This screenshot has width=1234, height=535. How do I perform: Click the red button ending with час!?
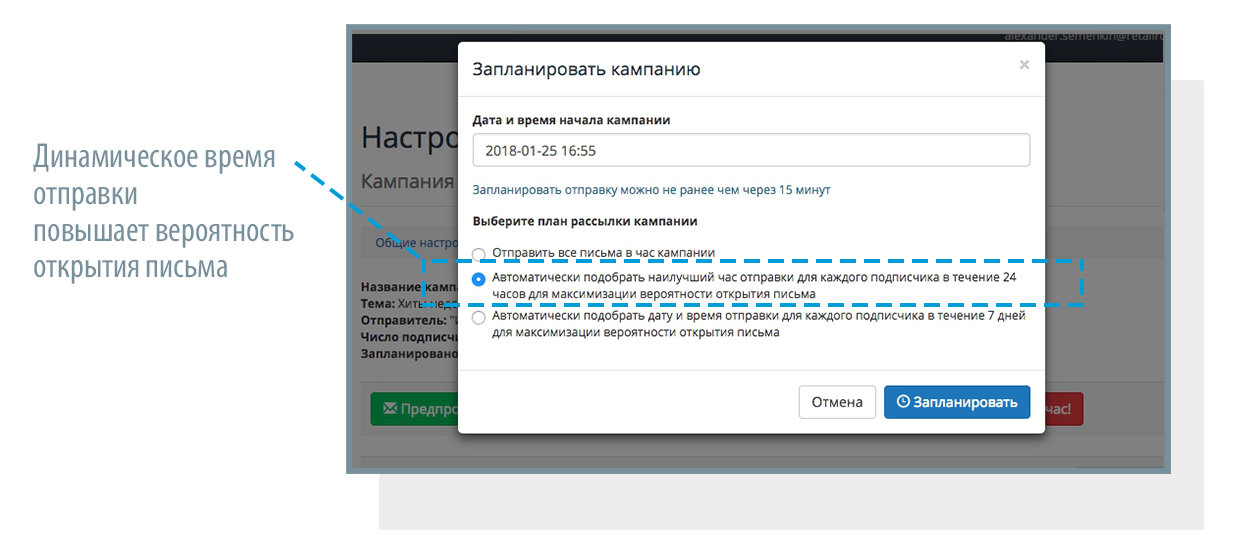click(x=1064, y=409)
